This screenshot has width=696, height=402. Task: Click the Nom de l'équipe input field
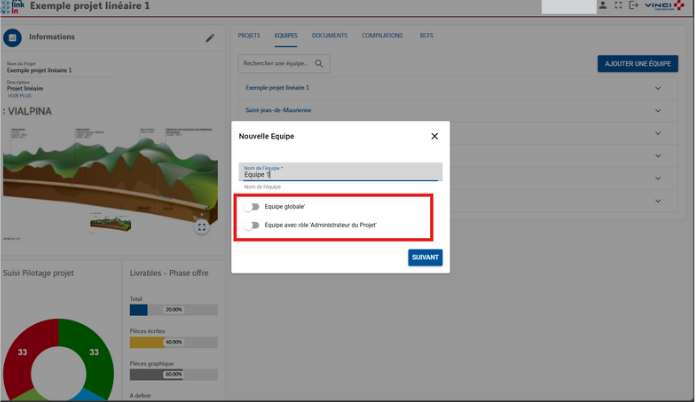(x=340, y=173)
